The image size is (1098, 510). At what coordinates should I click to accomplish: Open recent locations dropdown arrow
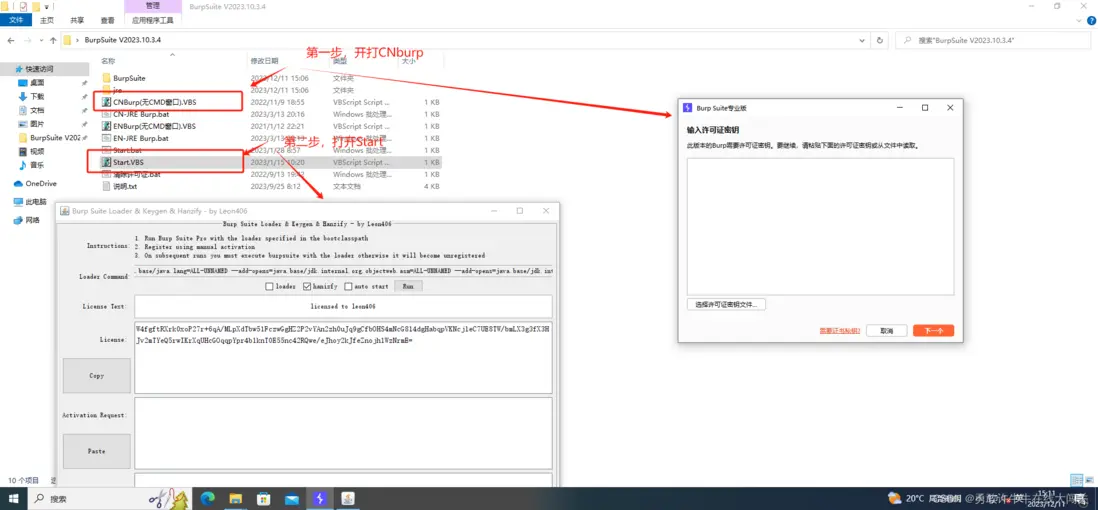pyautogui.click(x=39, y=40)
